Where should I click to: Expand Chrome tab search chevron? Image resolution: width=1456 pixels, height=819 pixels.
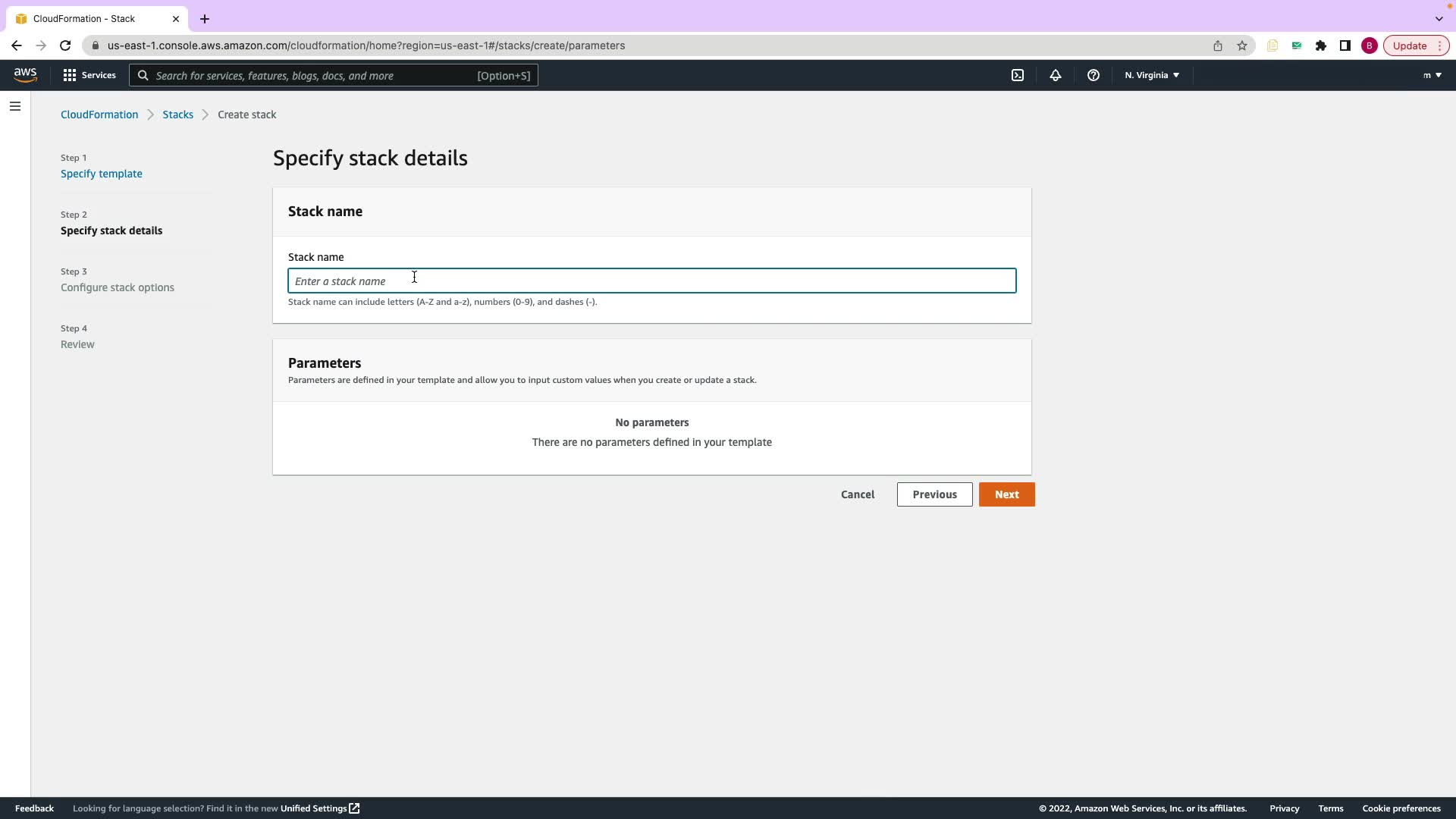tap(1439, 19)
